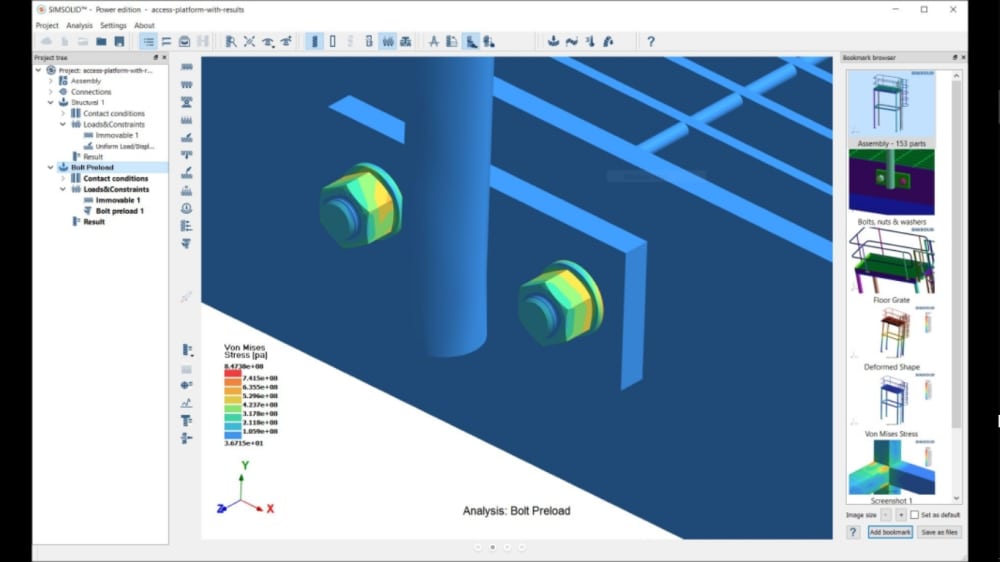Open the Floor Grate bookmark thumbnail

pos(892,260)
